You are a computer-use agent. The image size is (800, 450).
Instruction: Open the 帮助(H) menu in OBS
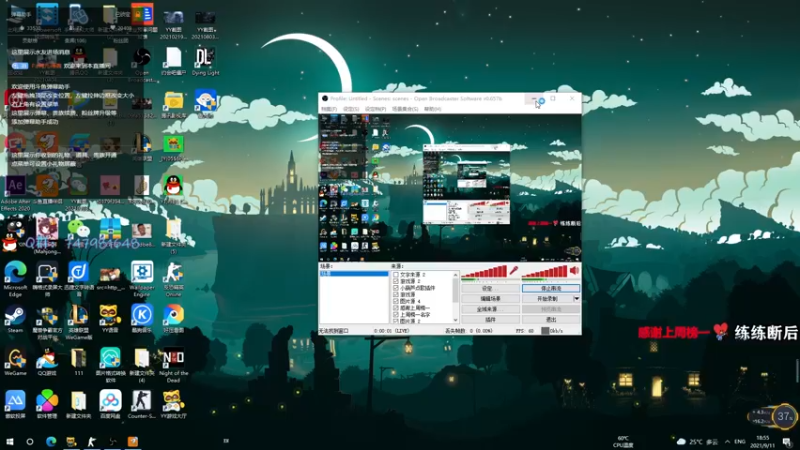point(432,109)
